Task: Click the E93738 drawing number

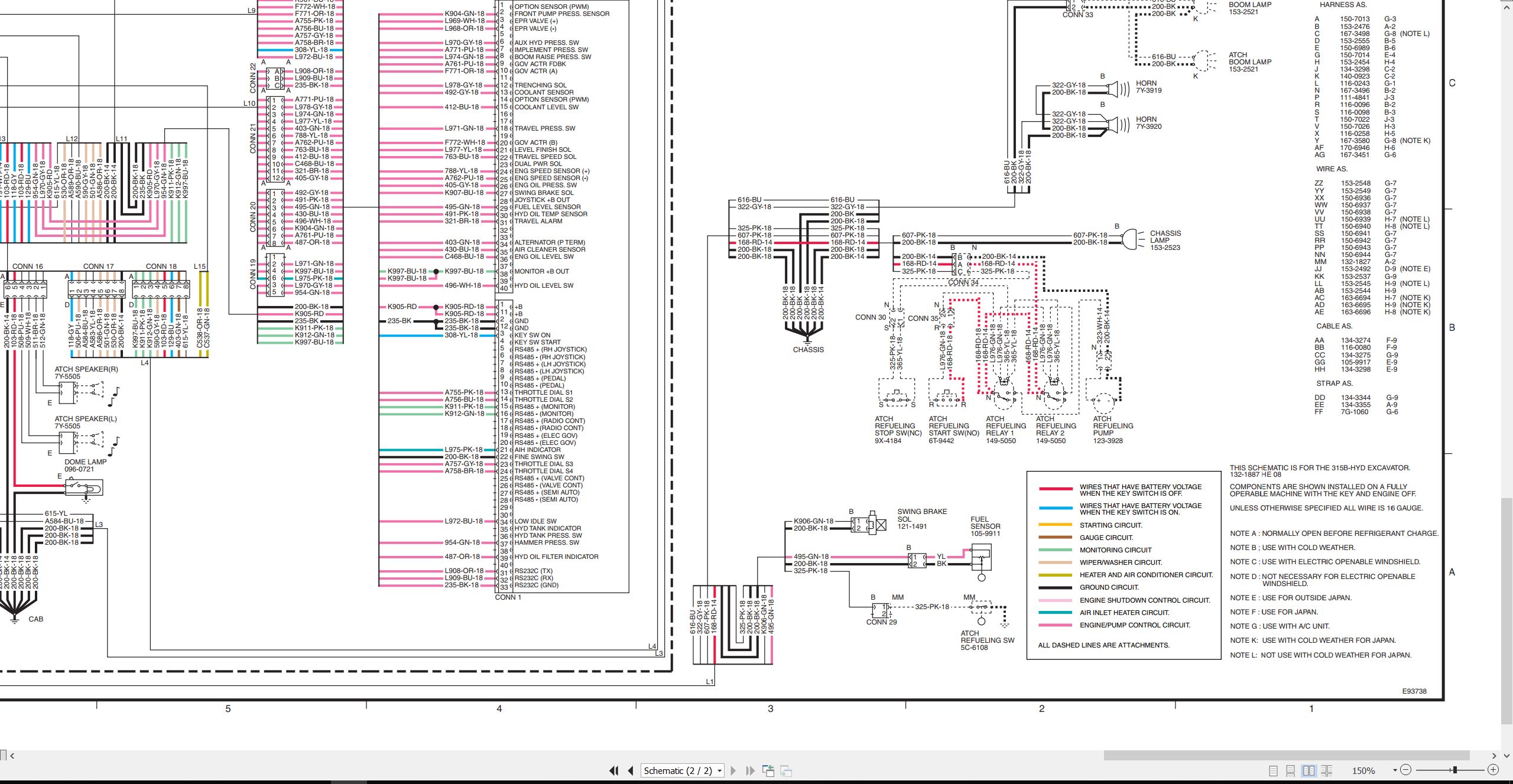Action: coord(1414,691)
